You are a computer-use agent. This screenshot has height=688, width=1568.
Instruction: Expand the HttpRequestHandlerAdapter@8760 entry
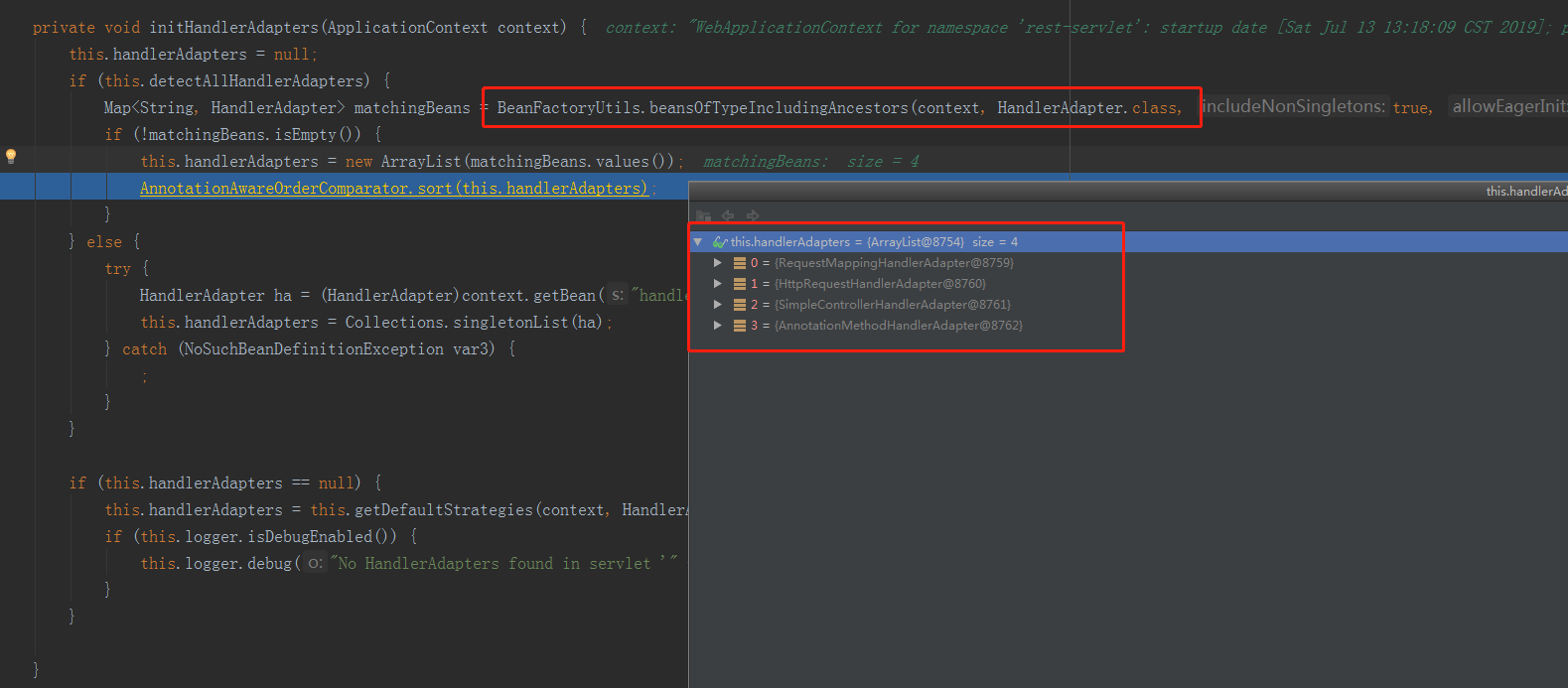click(x=718, y=284)
